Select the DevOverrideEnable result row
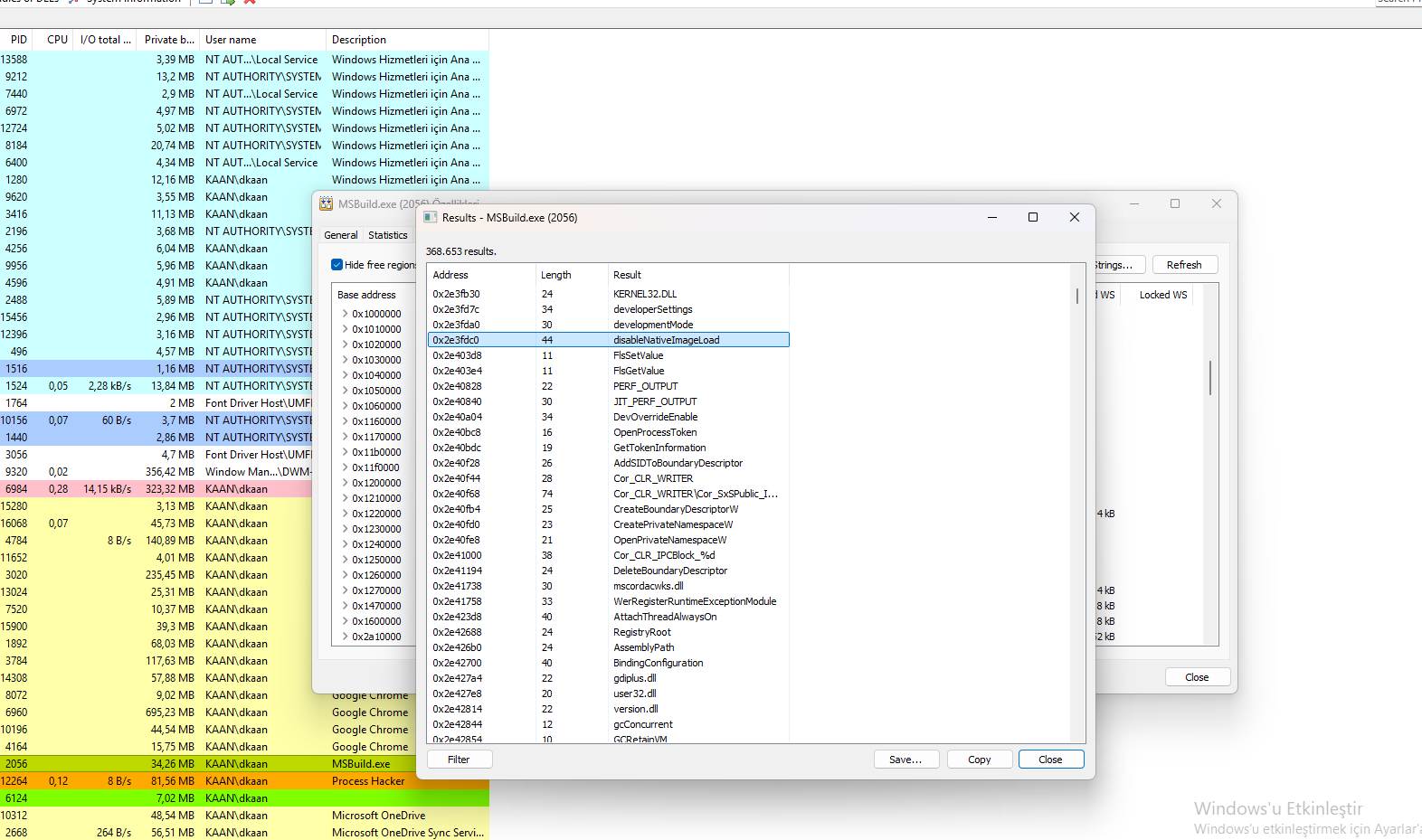This screenshot has height=840, width=1422. coord(608,417)
